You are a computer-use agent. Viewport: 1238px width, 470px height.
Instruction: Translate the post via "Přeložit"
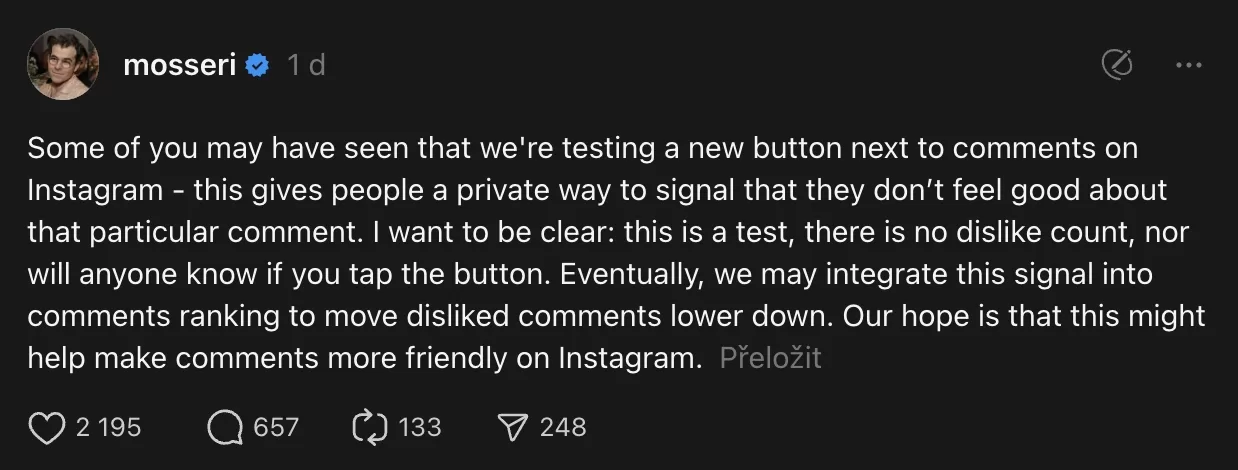pos(770,358)
